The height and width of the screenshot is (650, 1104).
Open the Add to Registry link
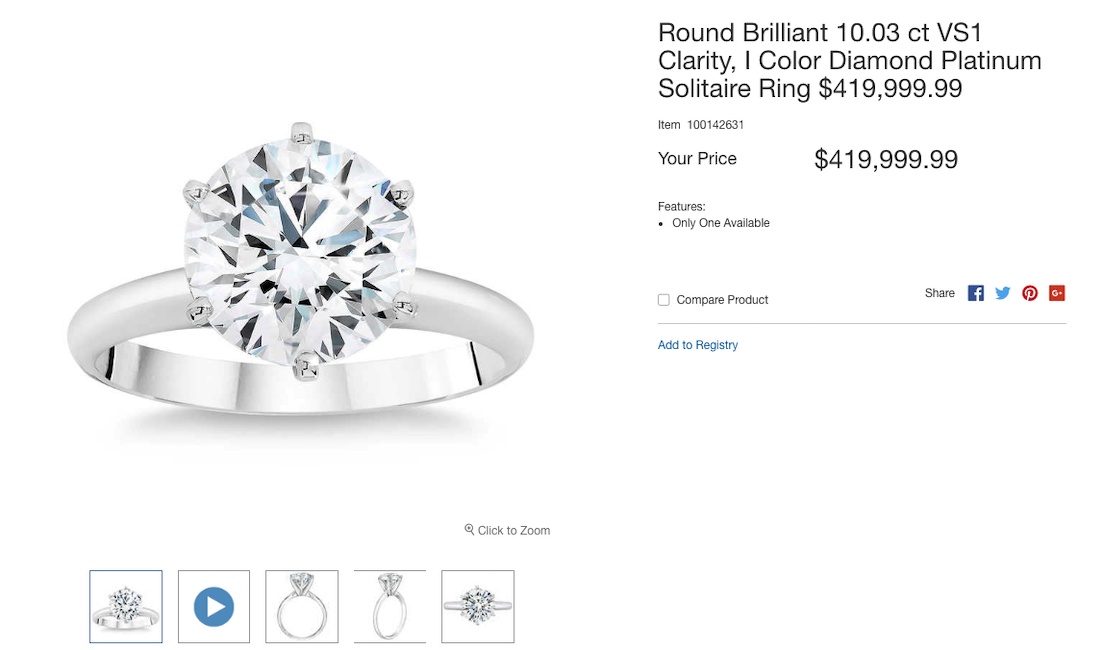(698, 345)
